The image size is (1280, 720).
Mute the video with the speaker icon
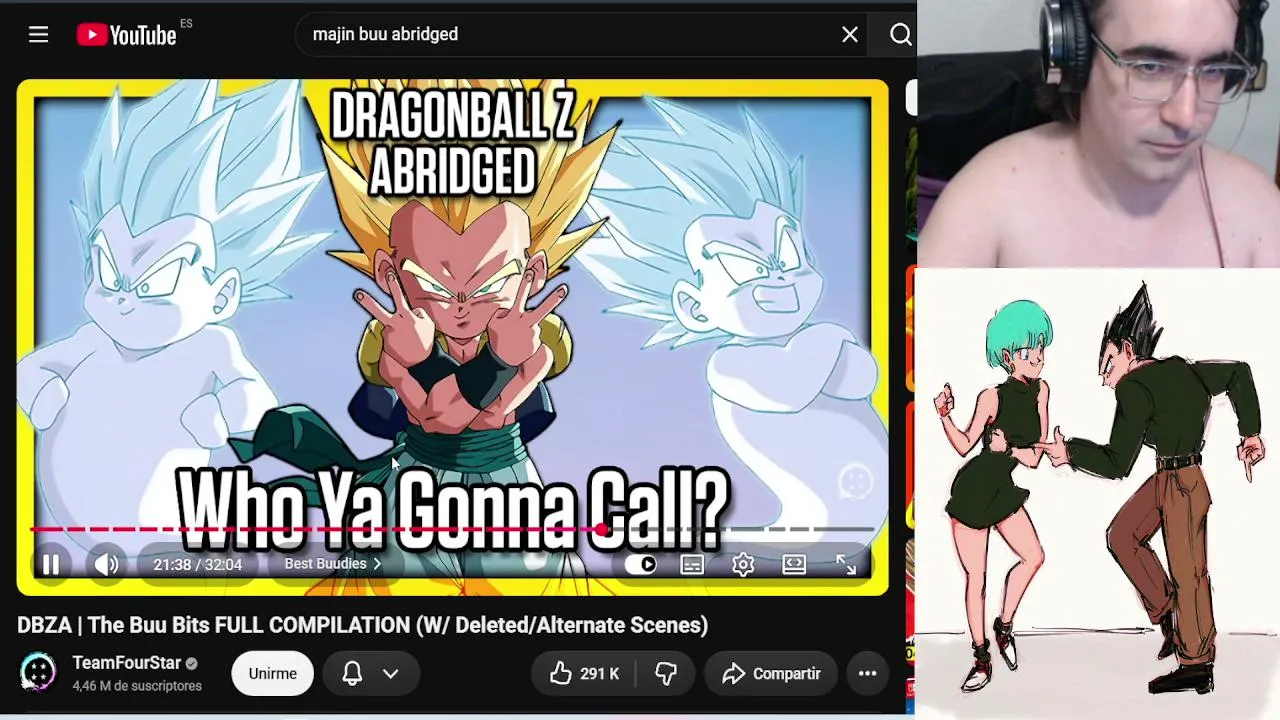tap(106, 564)
